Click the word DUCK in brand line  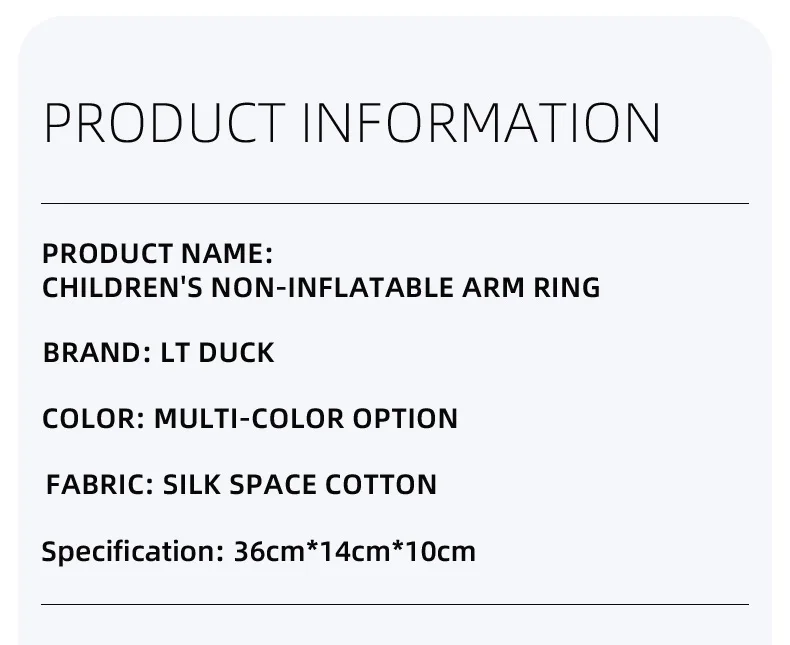(236, 352)
